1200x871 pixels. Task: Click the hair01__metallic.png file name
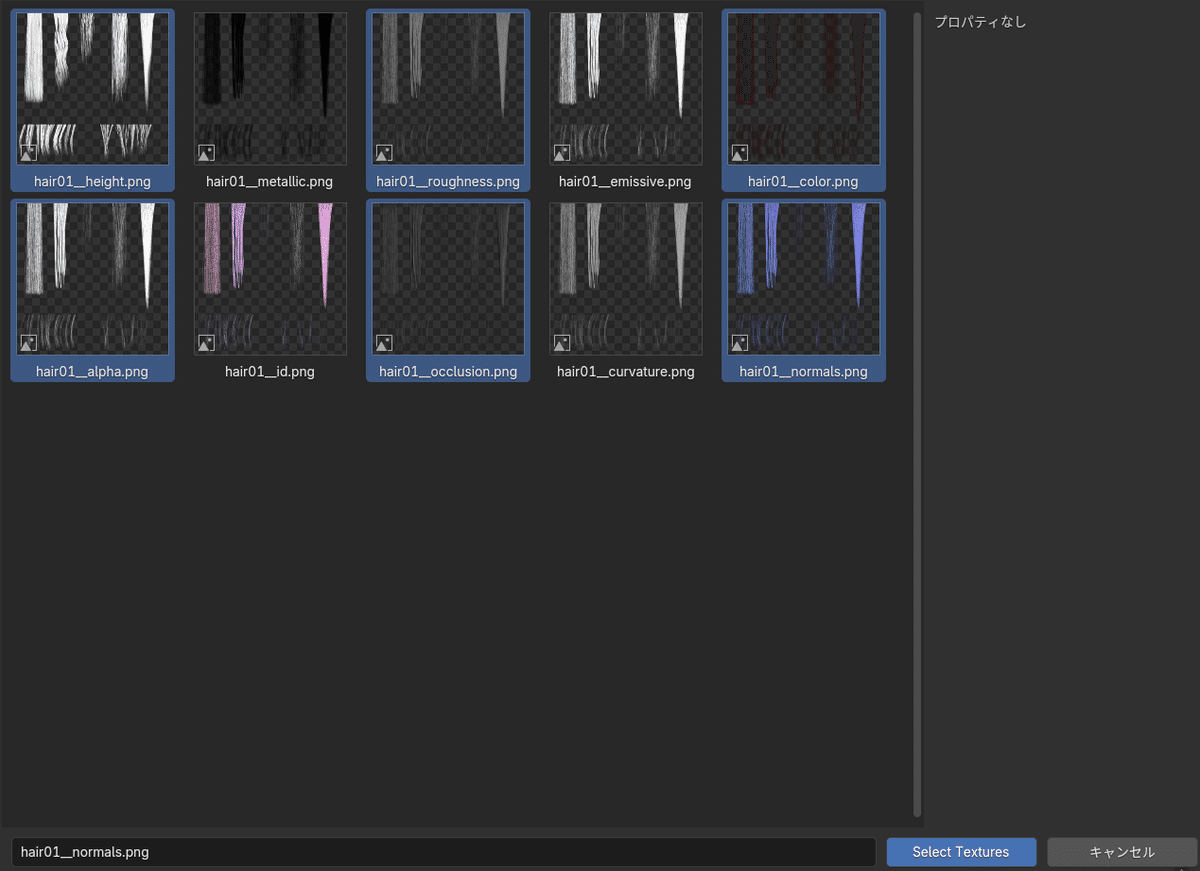tap(270, 182)
